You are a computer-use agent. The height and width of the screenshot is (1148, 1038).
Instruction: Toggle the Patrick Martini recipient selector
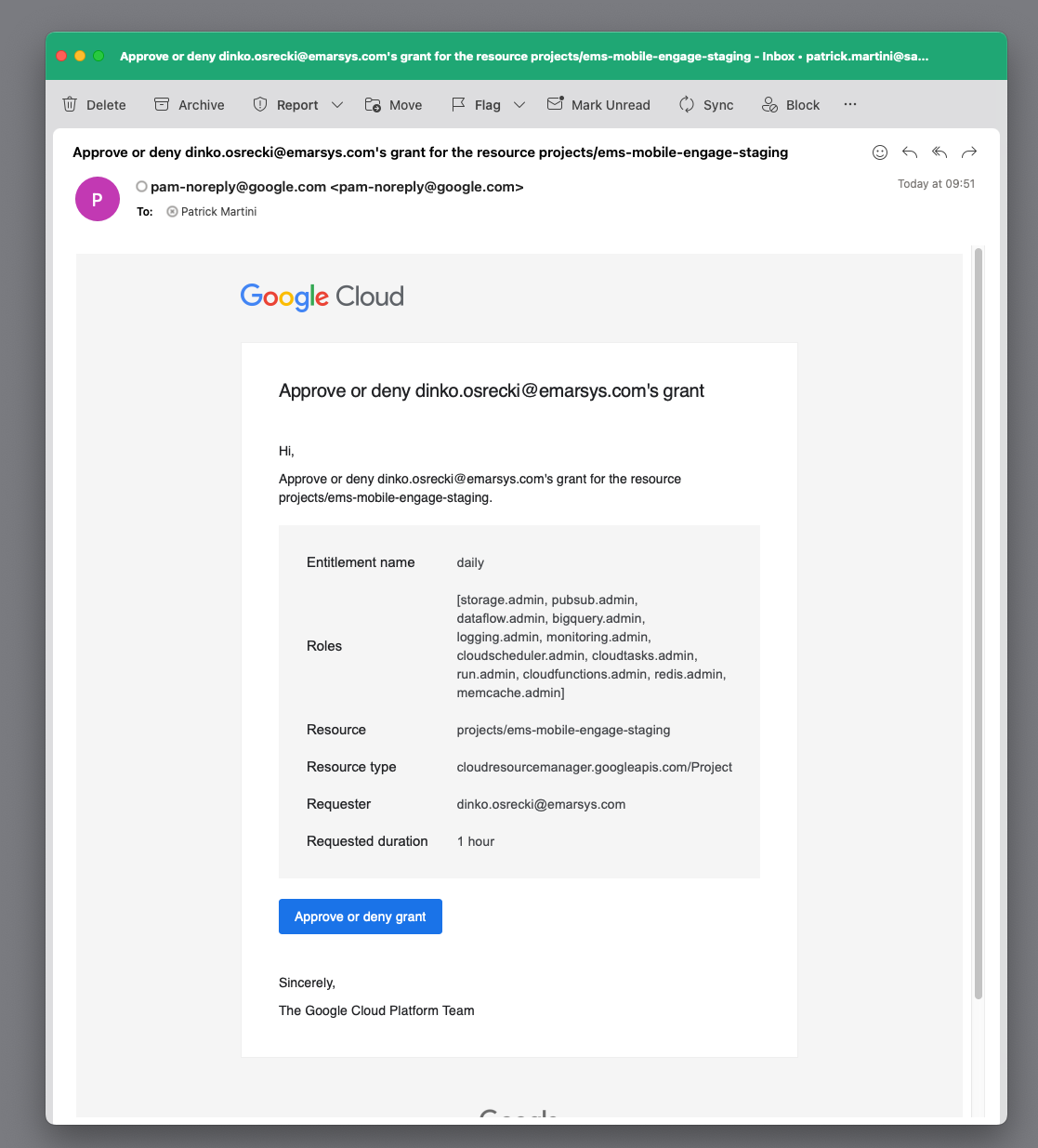[x=172, y=211]
